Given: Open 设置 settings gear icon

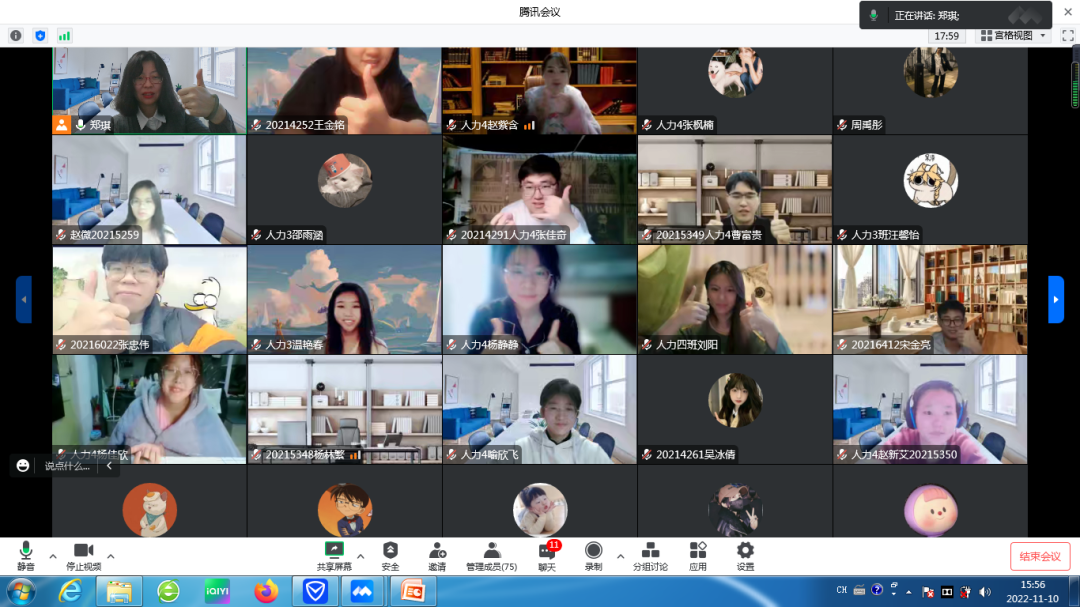Looking at the screenshot, I should (745, 555).
